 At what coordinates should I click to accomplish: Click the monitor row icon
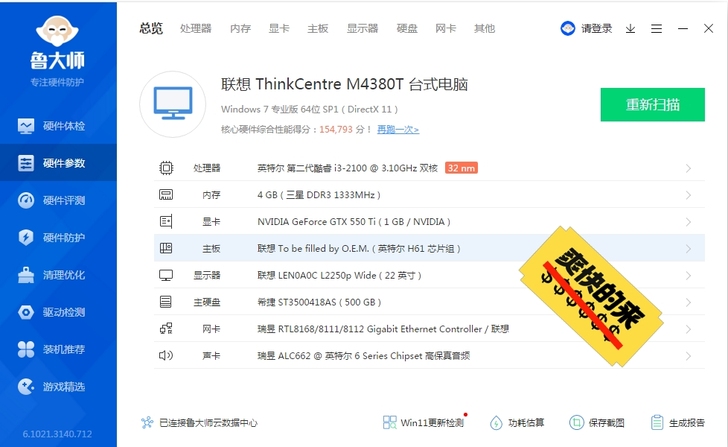pyautogui.click(x=166, y=275)
